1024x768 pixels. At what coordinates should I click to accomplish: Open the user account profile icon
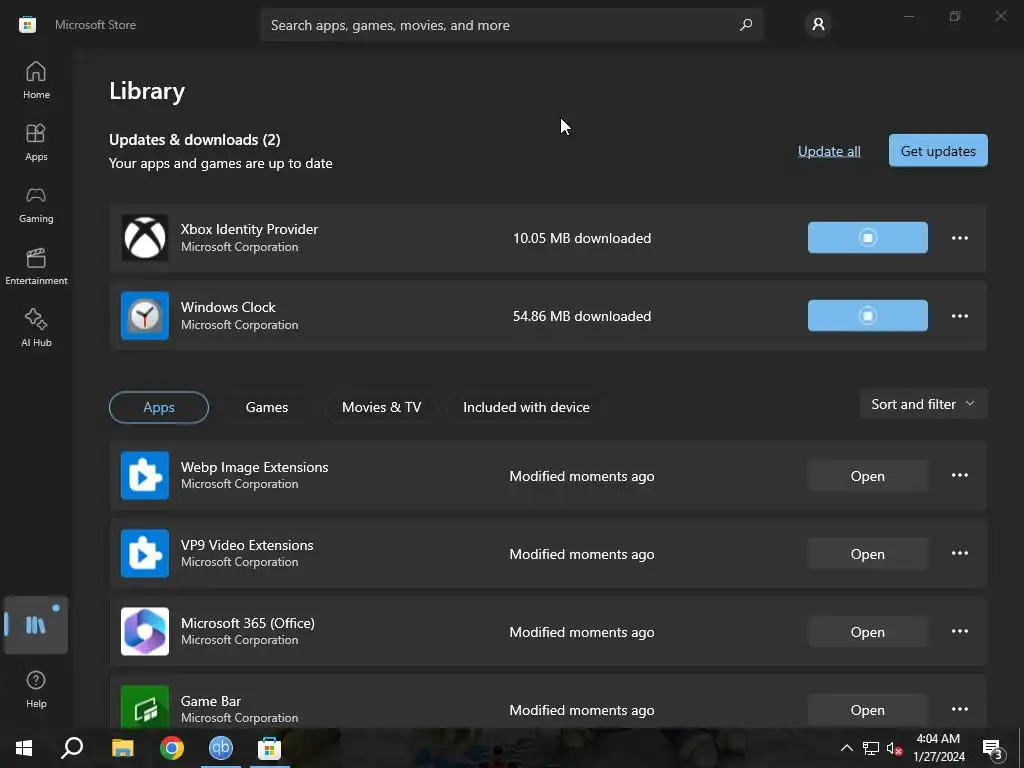coord(818,25)
